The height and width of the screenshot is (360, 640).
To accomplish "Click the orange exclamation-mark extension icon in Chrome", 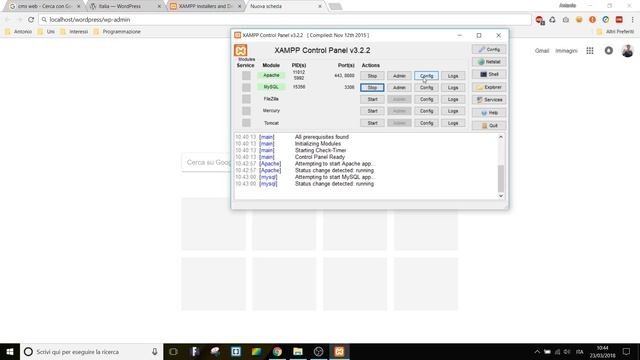I will 592,20.
